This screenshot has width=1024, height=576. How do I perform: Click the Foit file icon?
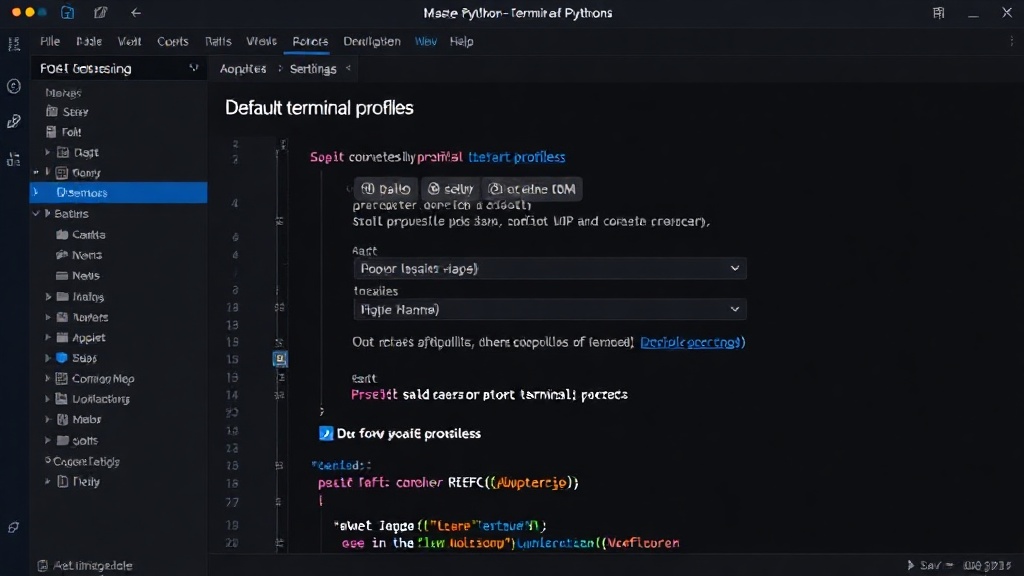pyautogui.click(x=52, y=132)
